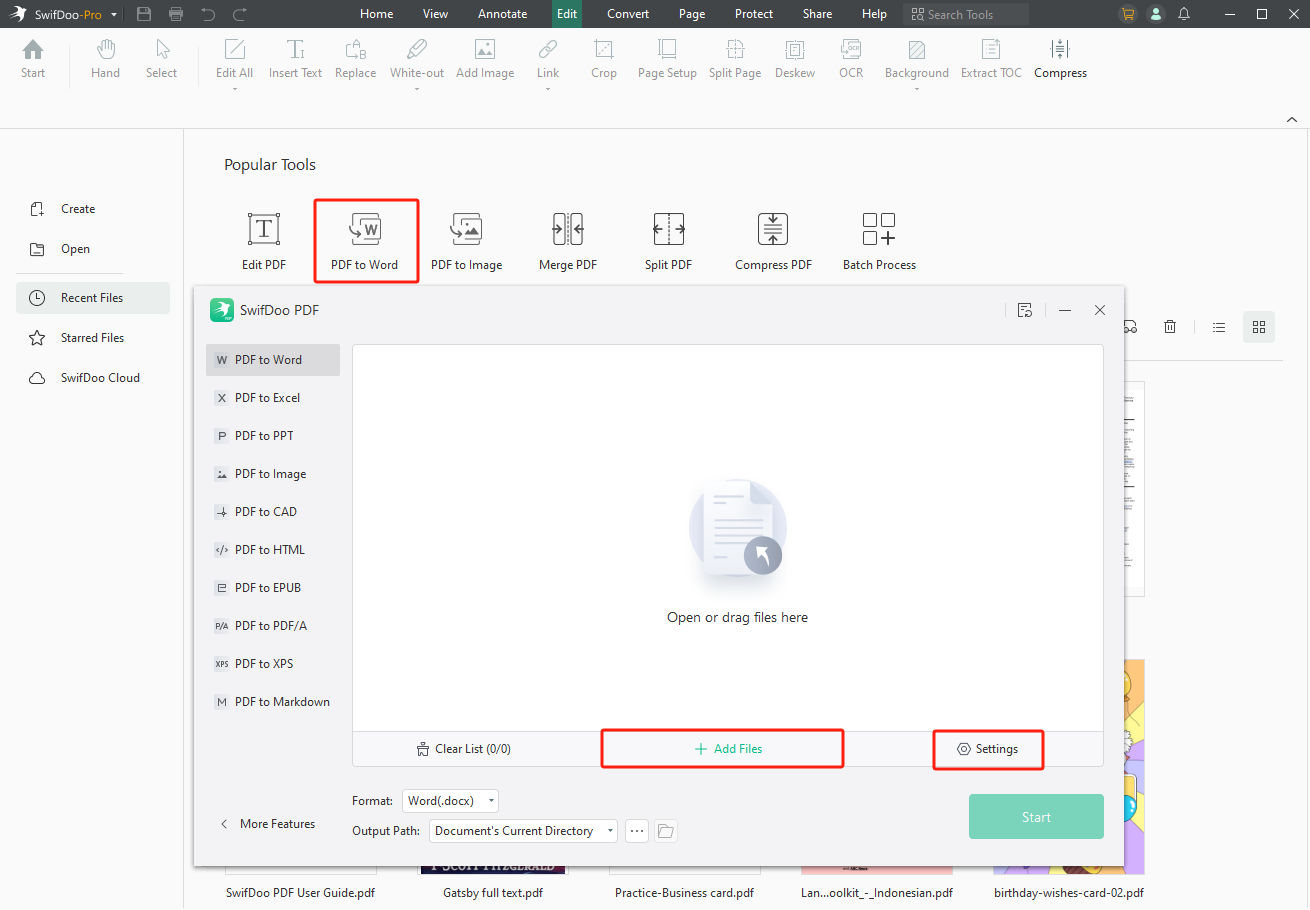Choose the Crop tool

(x=604, y=59)
